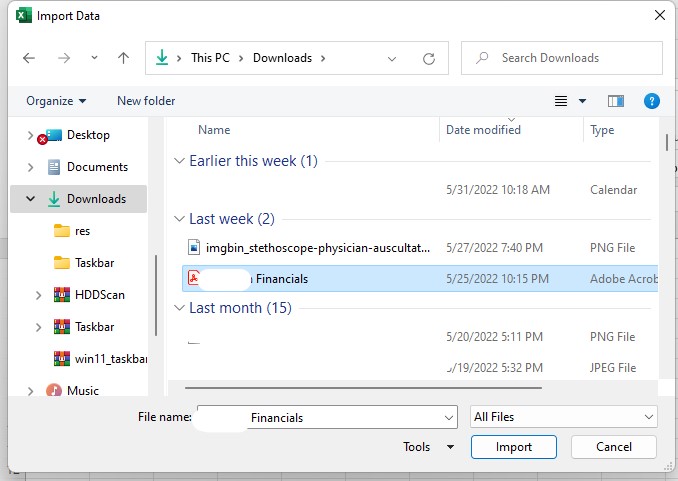This screenshot has width=678, height=481.
Task: Select the PNG file dated 5/20/2022
Action: [419, 337]
